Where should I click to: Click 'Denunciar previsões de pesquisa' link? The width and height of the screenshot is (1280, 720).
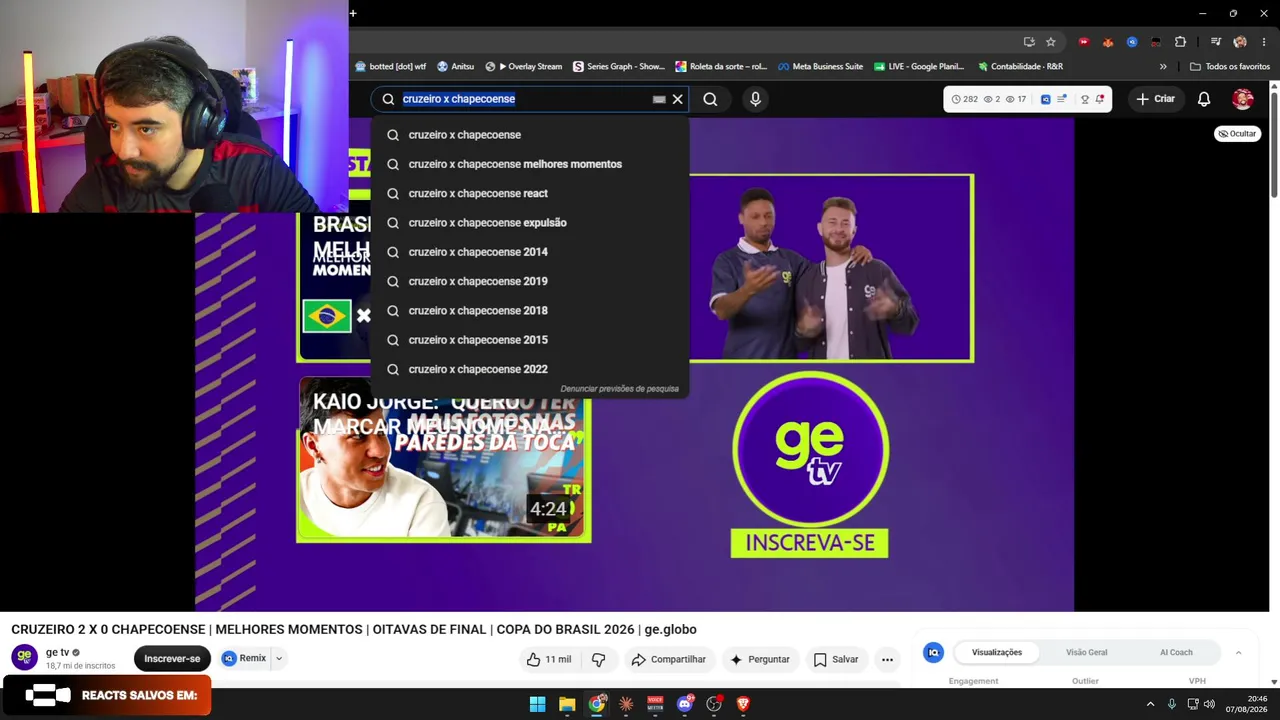click(x=619, y=389)
